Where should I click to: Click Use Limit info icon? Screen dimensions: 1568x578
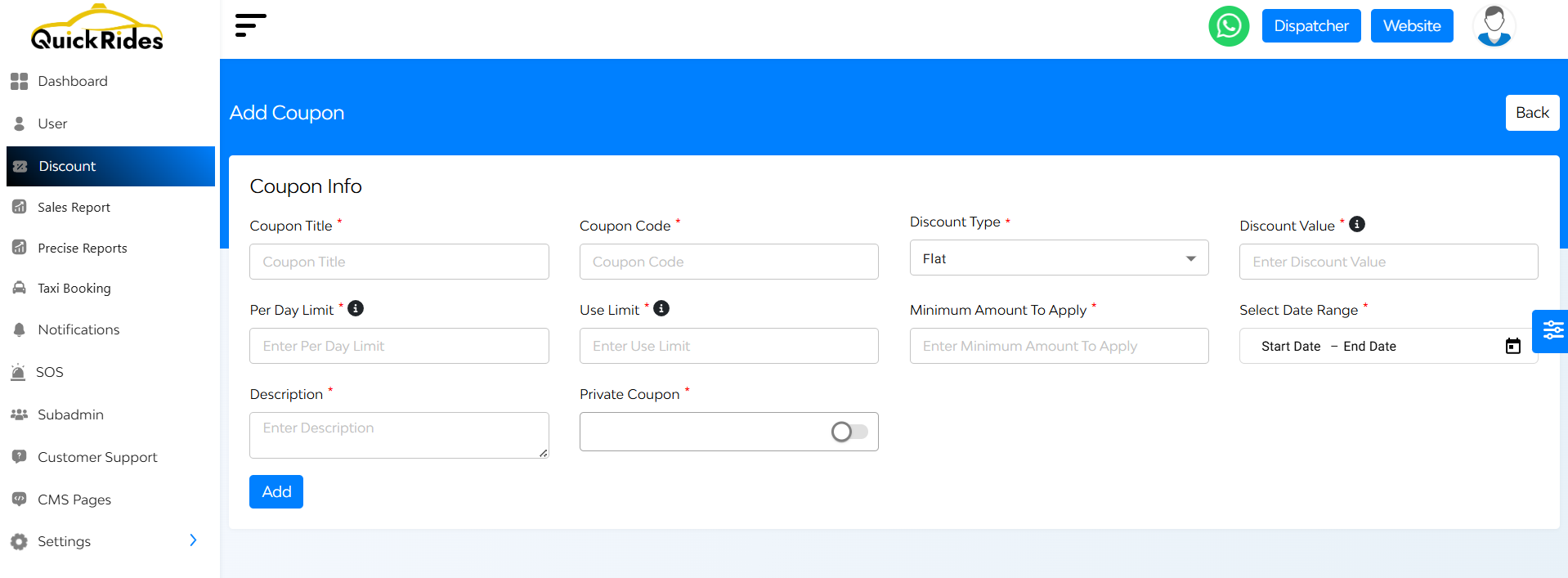coord(661,308)
